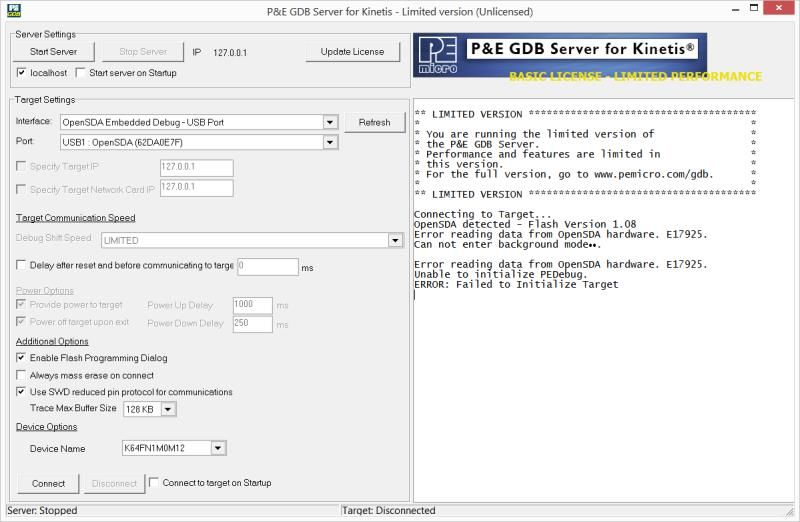800x522 pixels.
Task: Click the 'Device Options' heading
Action: click(x=46, y=427)
